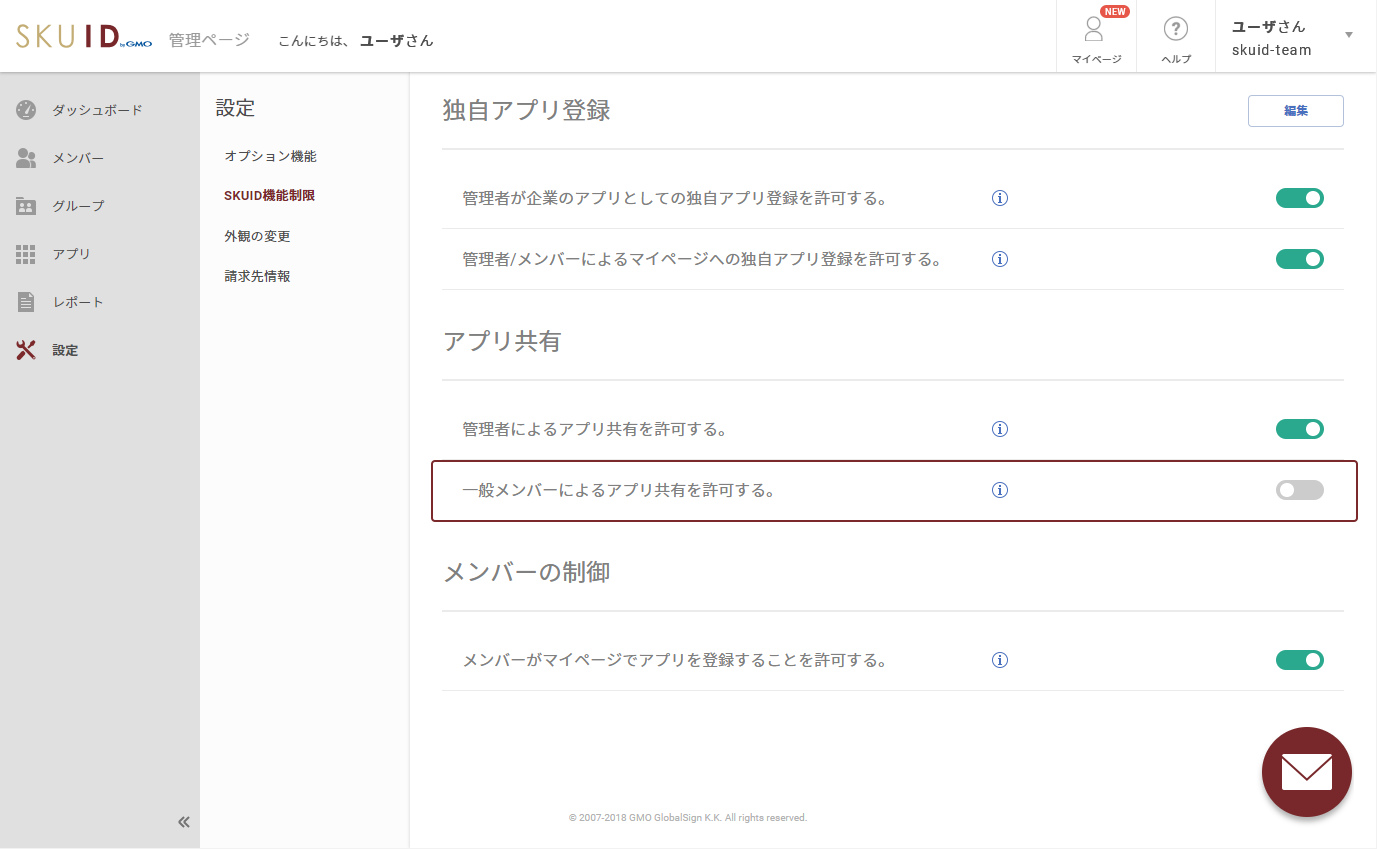Collapse the sidebar with the double-arrow control
This screenshot has width=1377, height=849.
[x=183, y=821]
